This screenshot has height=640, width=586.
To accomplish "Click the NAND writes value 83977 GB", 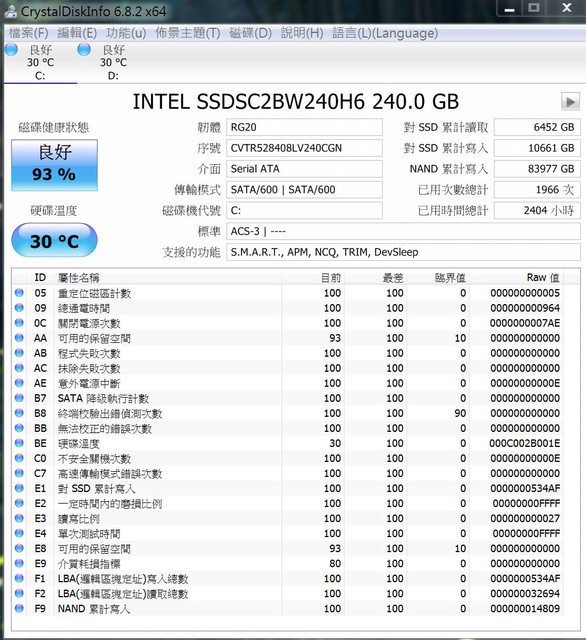I will pyautogui.click(x=537, y=169).
